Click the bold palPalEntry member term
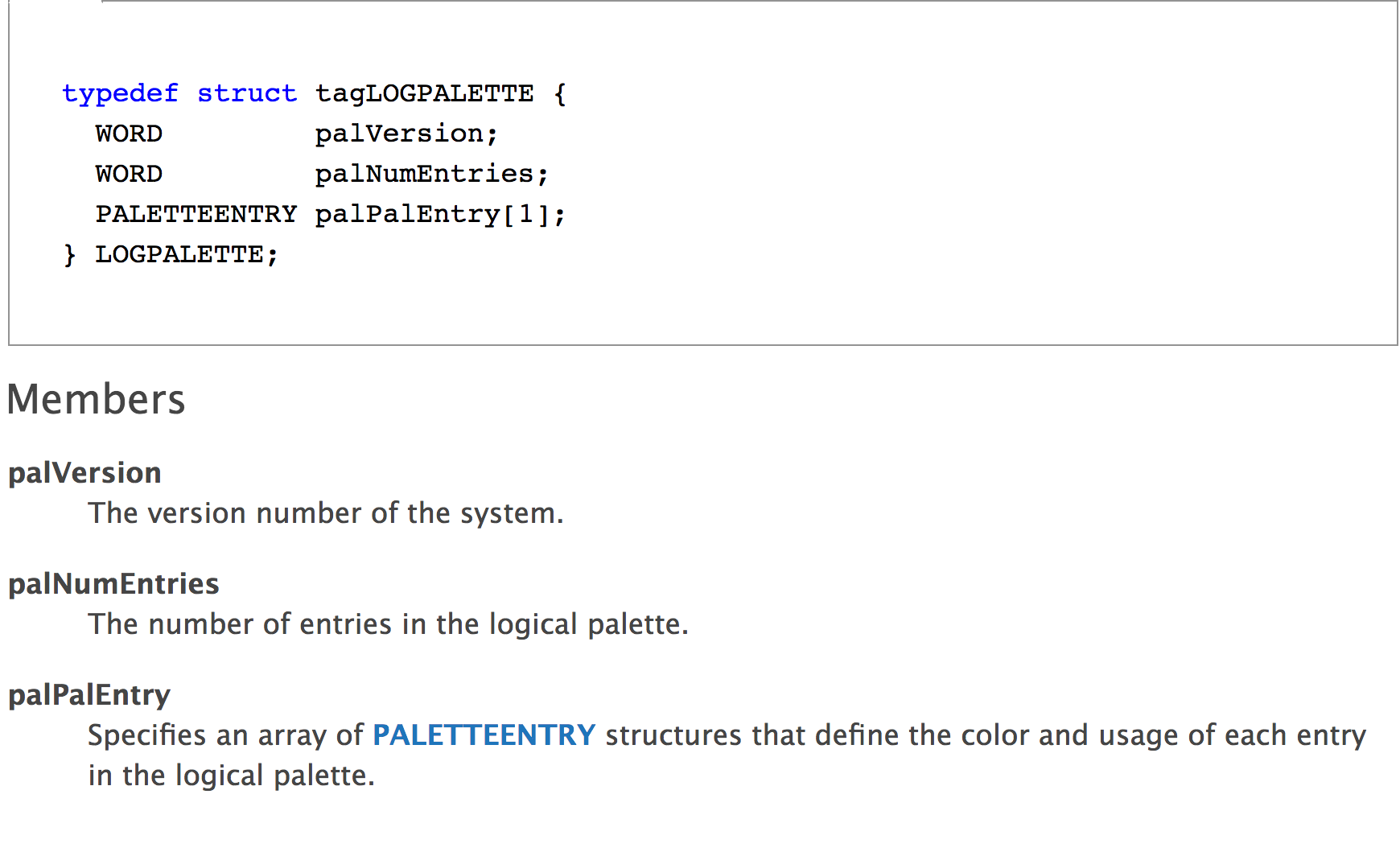The width and height of the screenshot is (1400, 856). coord(89,695)
